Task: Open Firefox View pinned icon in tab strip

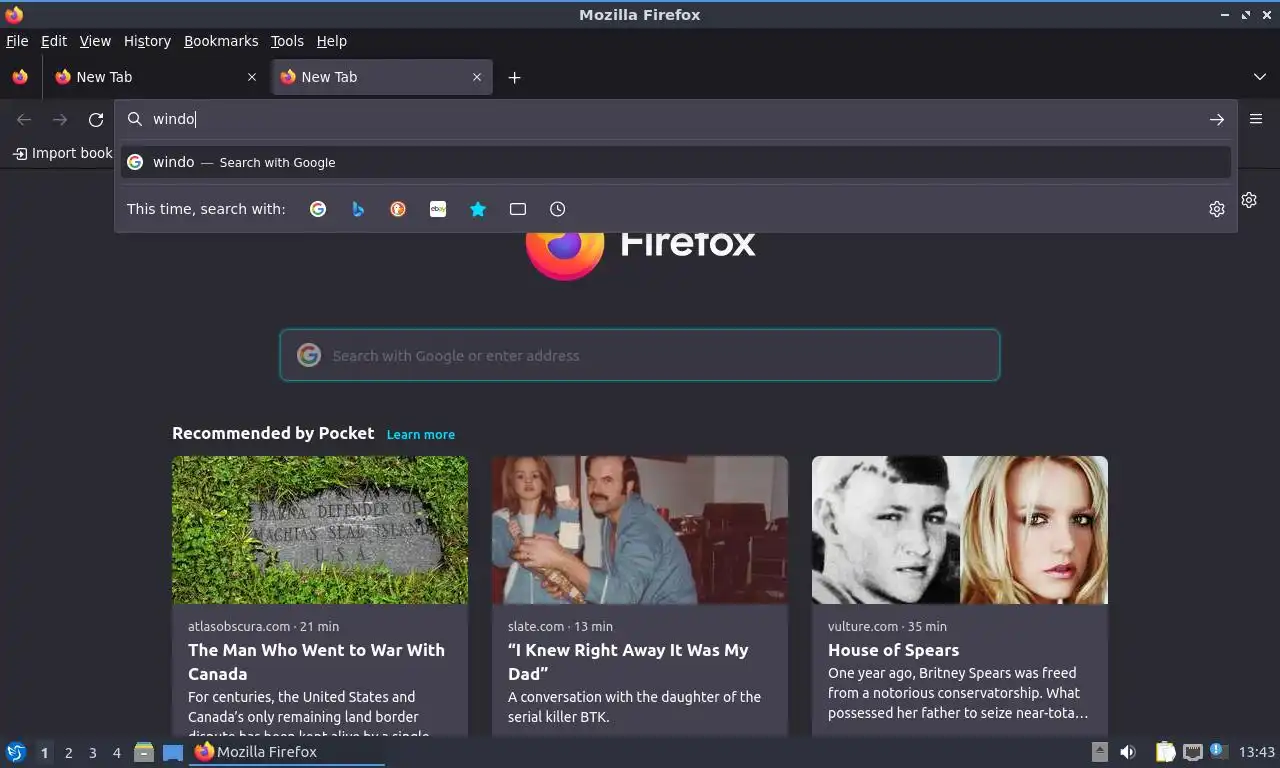Action: (20, 77)
